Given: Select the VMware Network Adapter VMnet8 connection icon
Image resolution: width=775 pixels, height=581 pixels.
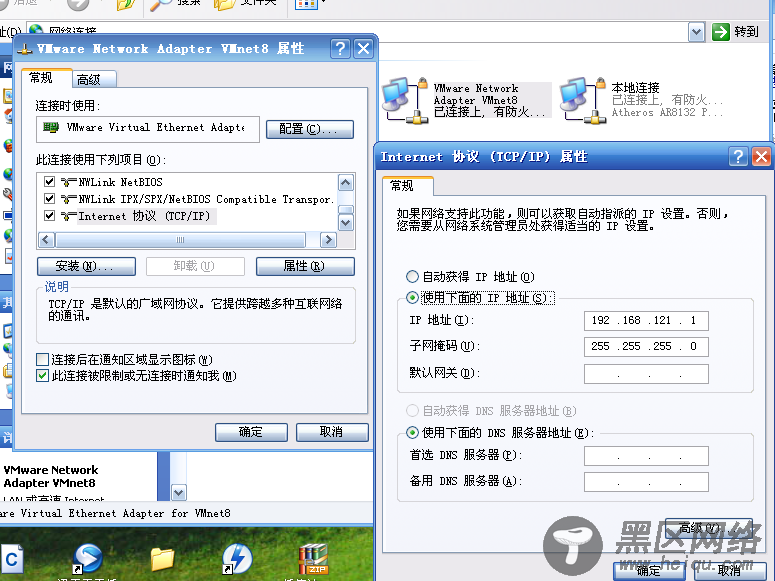Looking at the screenshot, I should point(405,100).
